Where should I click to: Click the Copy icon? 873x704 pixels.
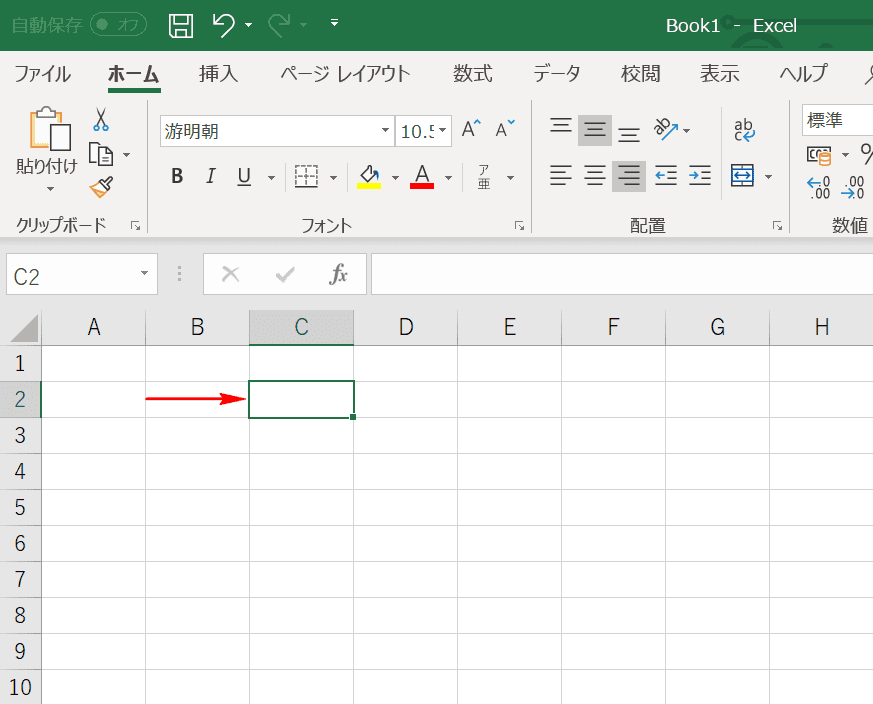[x=101, y=154]
